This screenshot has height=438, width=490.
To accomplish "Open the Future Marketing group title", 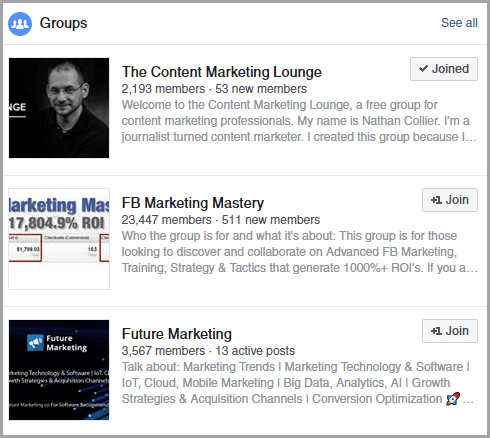I will [x=177, y=334].
